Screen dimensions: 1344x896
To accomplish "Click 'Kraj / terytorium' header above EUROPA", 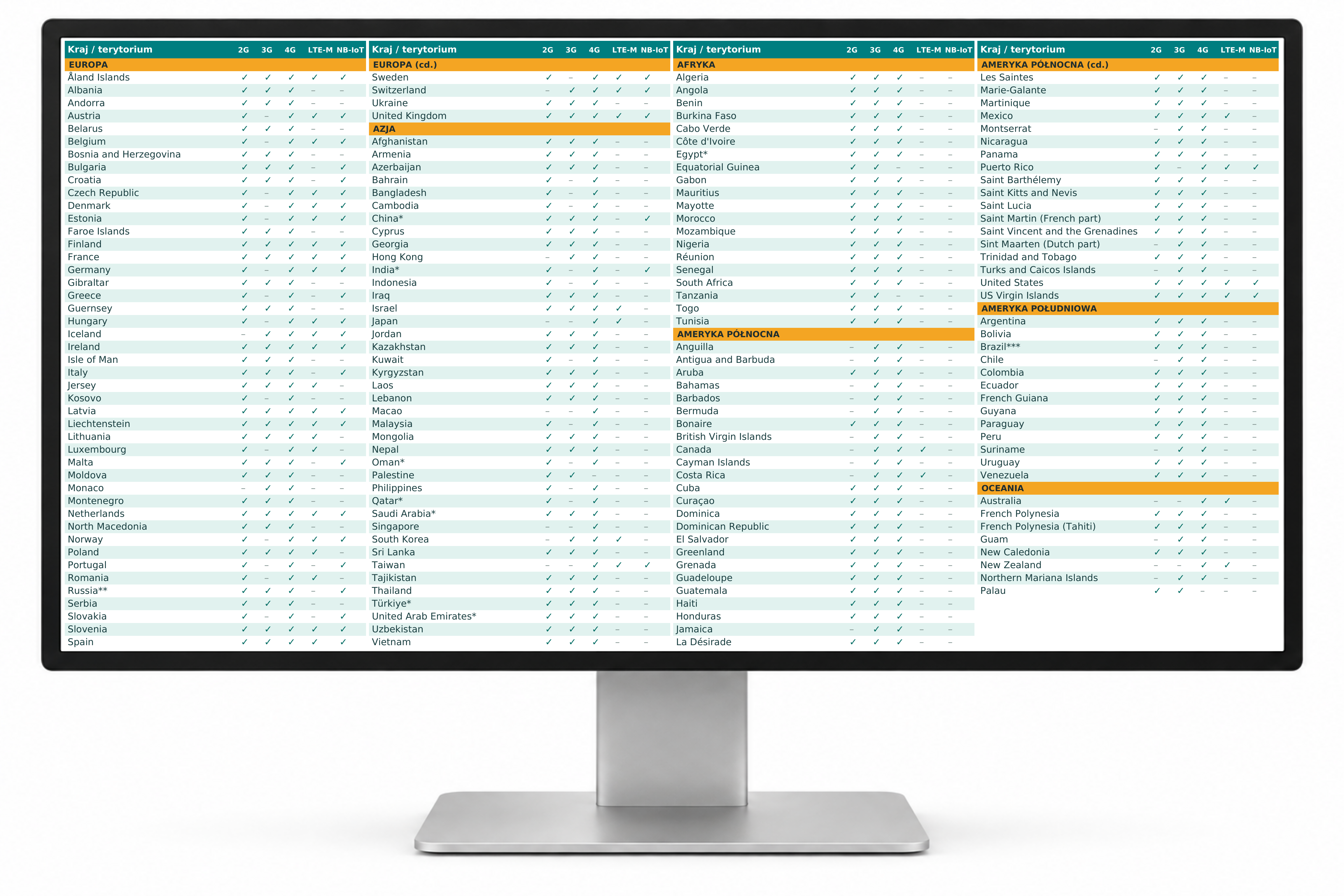I will click(x=110, y=49).
